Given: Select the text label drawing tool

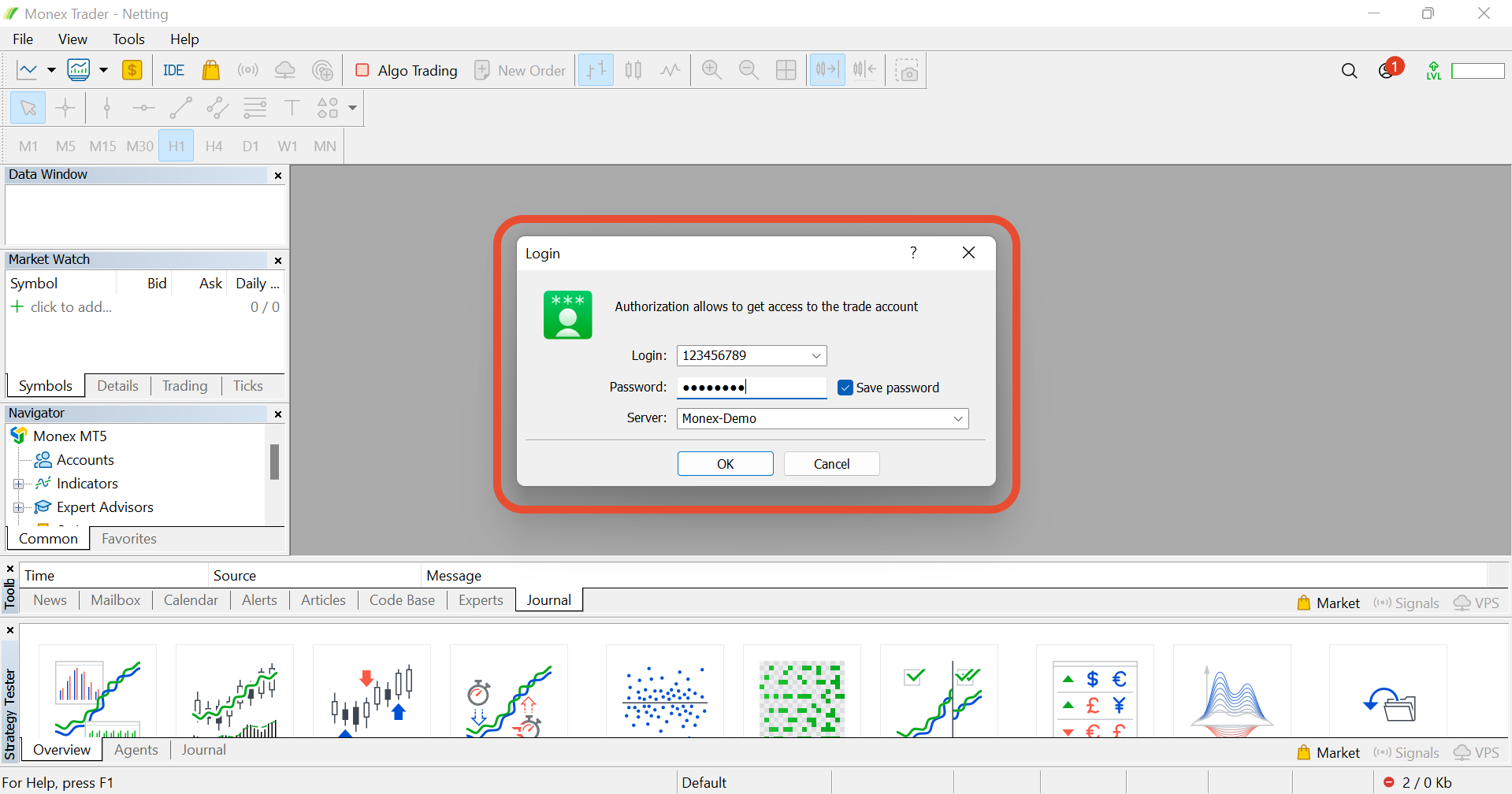Looking at the screenshot, I should tap(292, 108).
